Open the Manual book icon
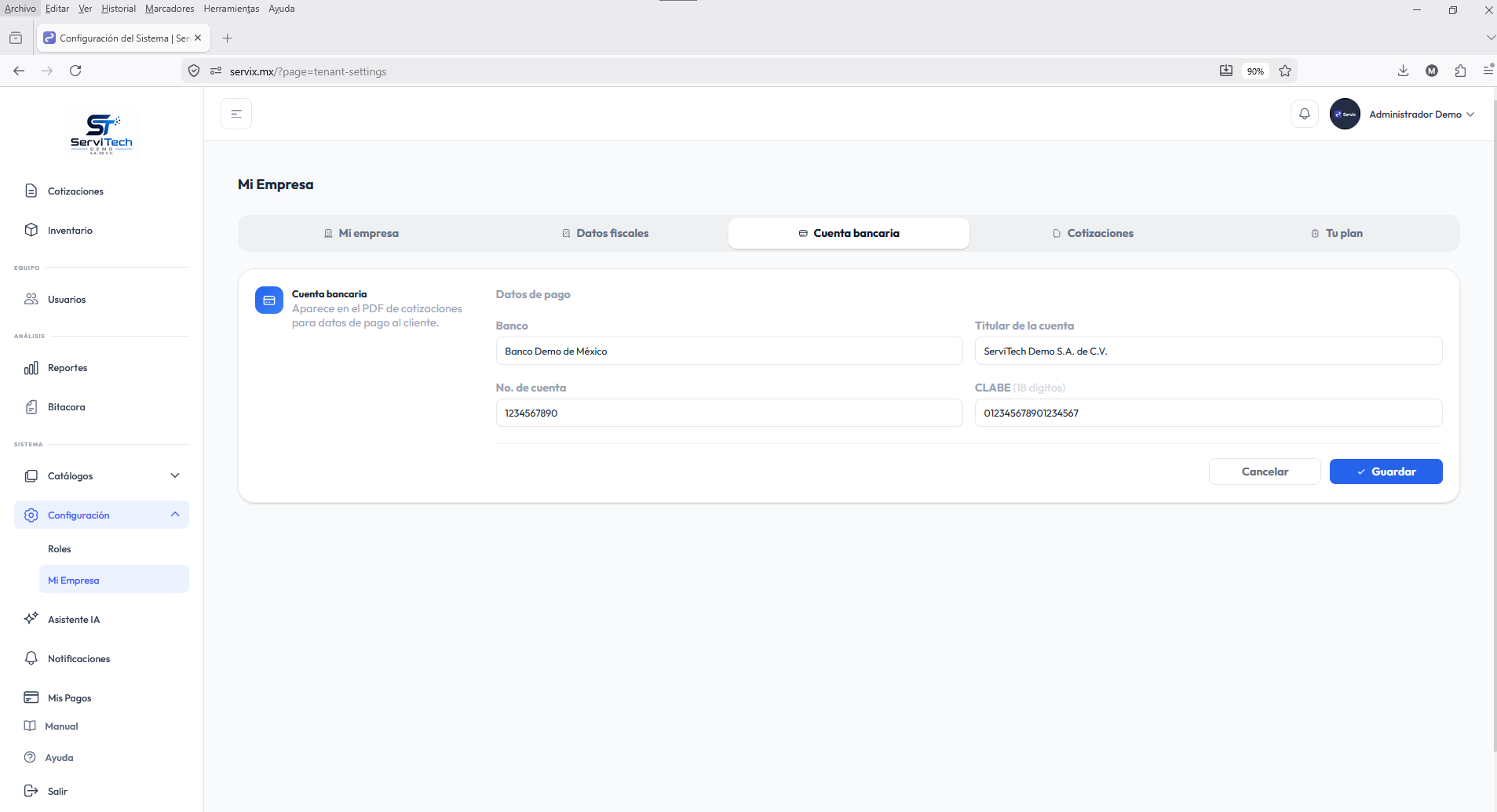Screen dimensions: 1497x812 tap(30, 726)
